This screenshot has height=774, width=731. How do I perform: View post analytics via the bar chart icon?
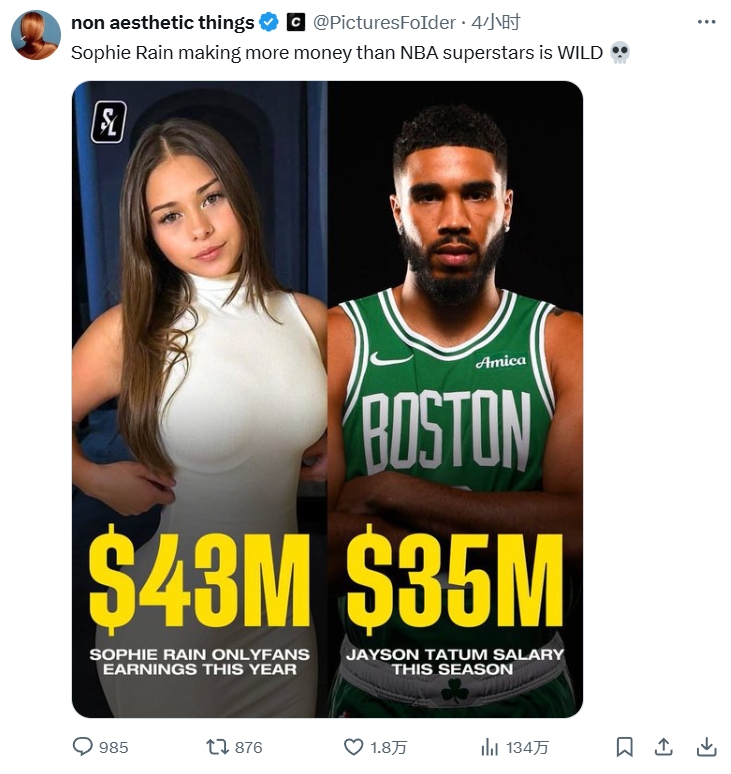click(x=490, y=747)
